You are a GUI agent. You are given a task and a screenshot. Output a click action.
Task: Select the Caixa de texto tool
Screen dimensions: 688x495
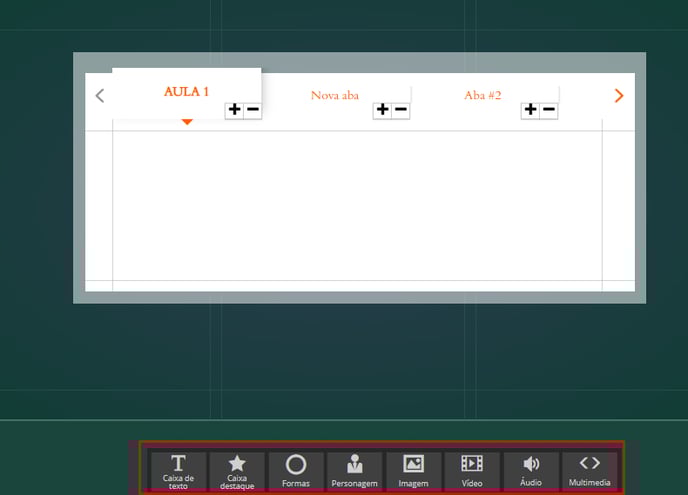tap(178, 471)
